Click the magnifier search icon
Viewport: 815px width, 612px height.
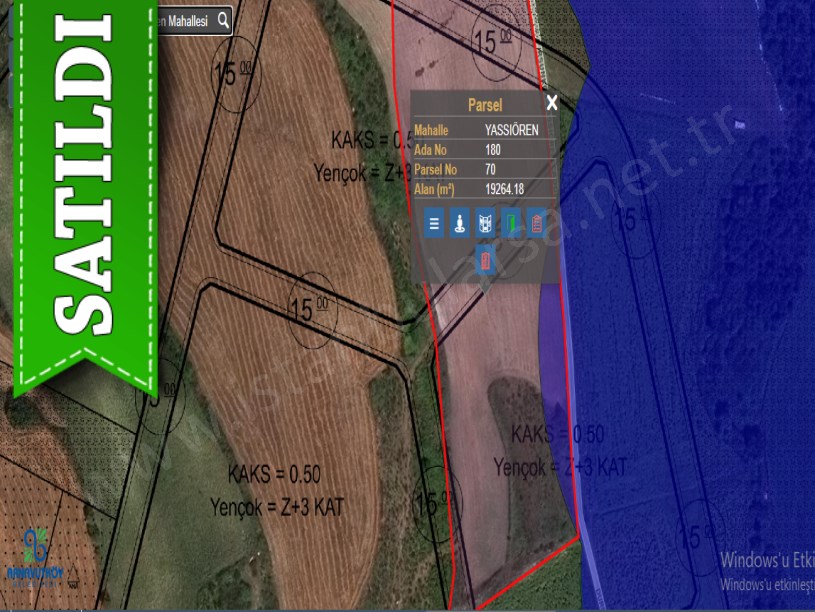223,20
